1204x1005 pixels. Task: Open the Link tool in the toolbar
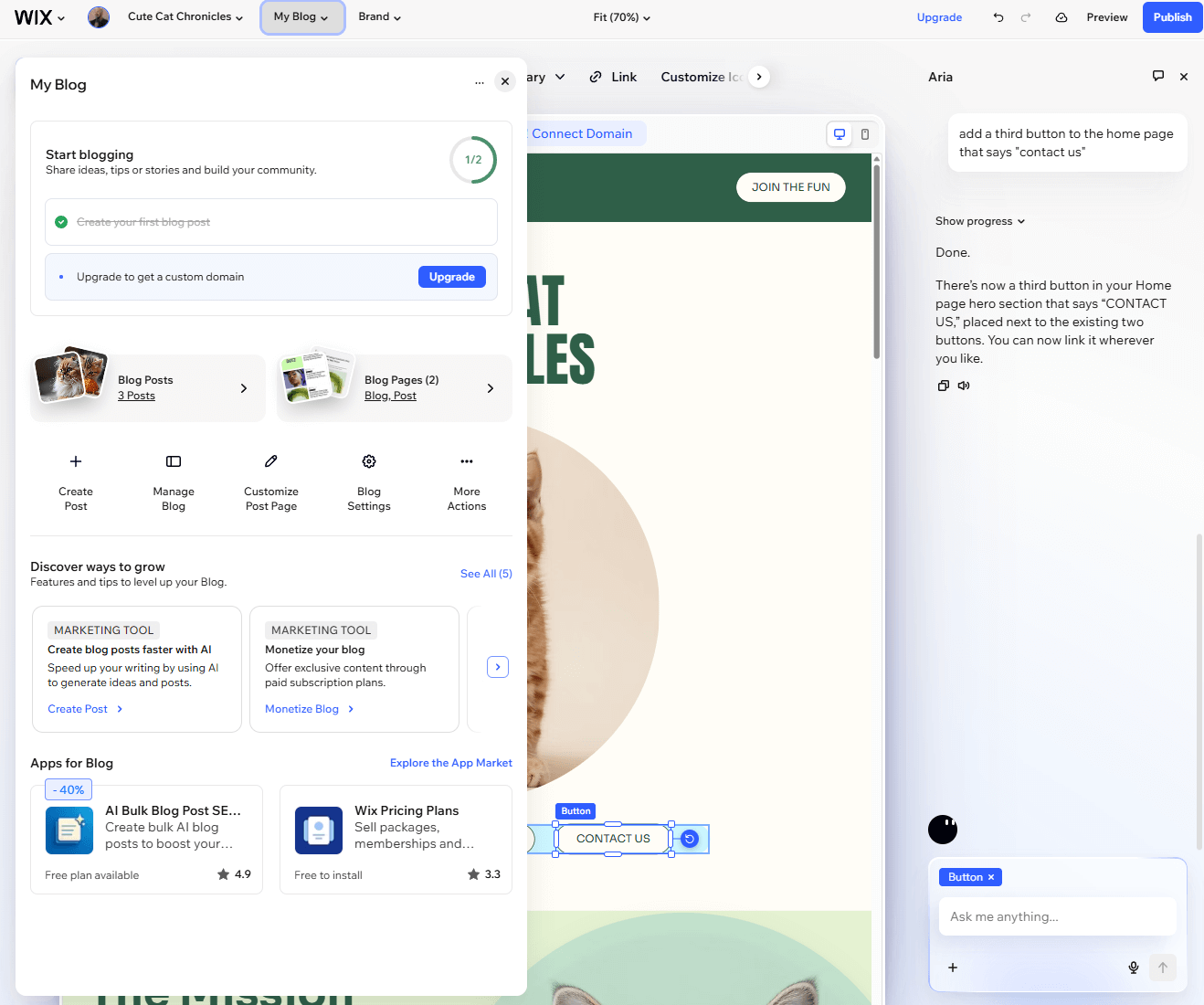(x=613, y=77)
